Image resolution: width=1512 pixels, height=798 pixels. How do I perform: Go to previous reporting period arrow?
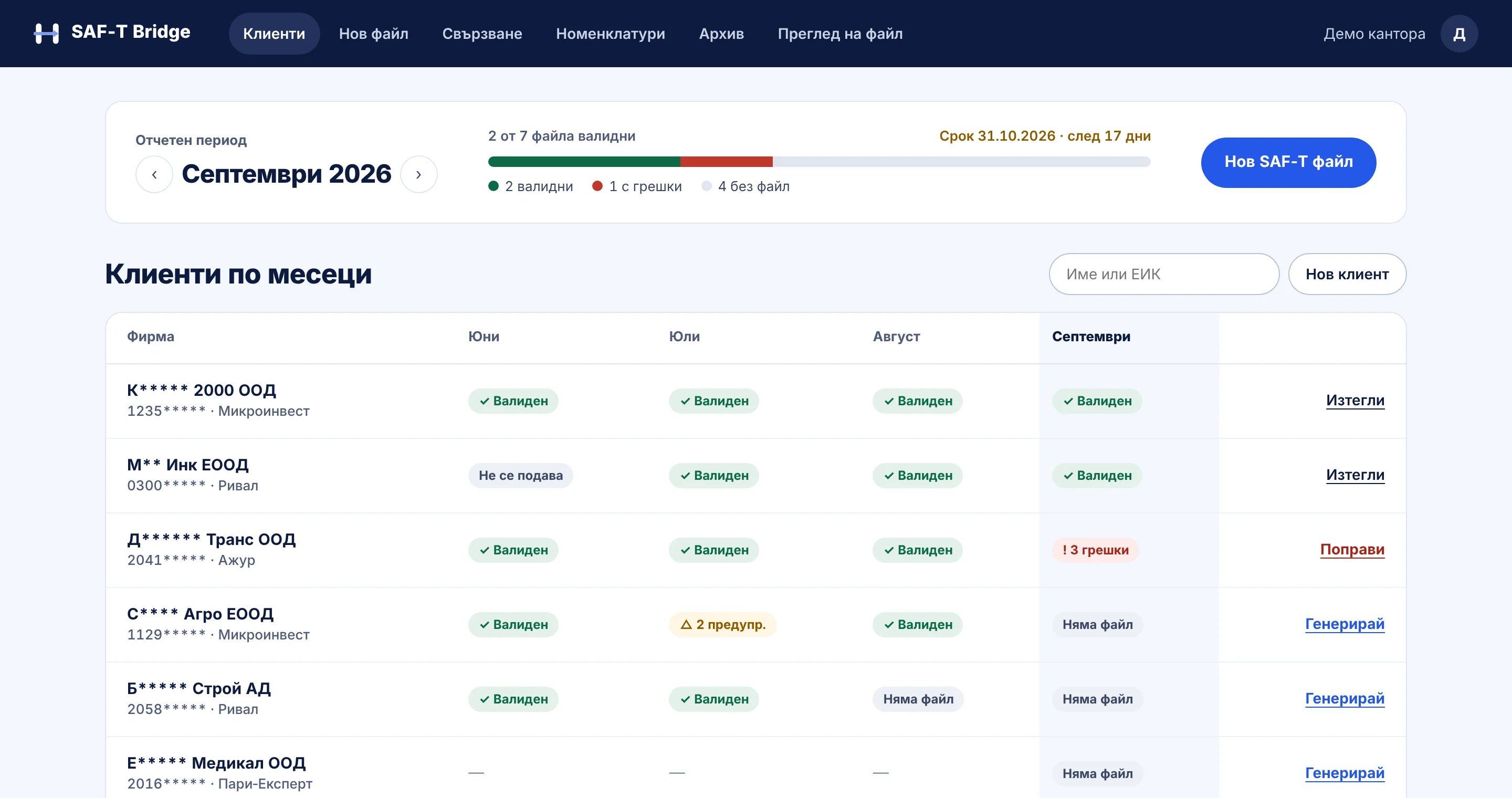coord(154,174)
